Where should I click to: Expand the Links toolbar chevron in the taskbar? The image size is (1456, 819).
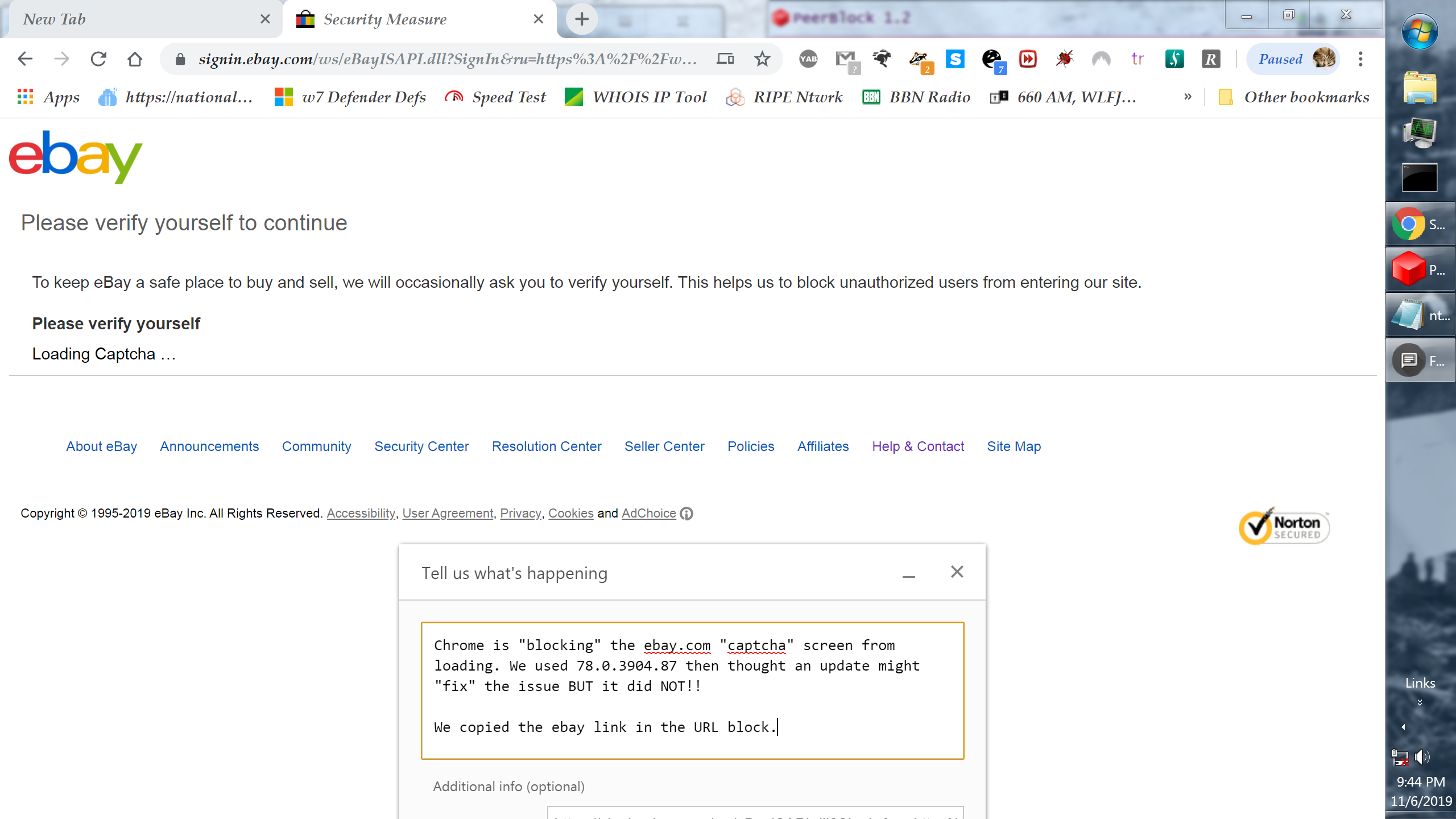[x=1420, y=702]
